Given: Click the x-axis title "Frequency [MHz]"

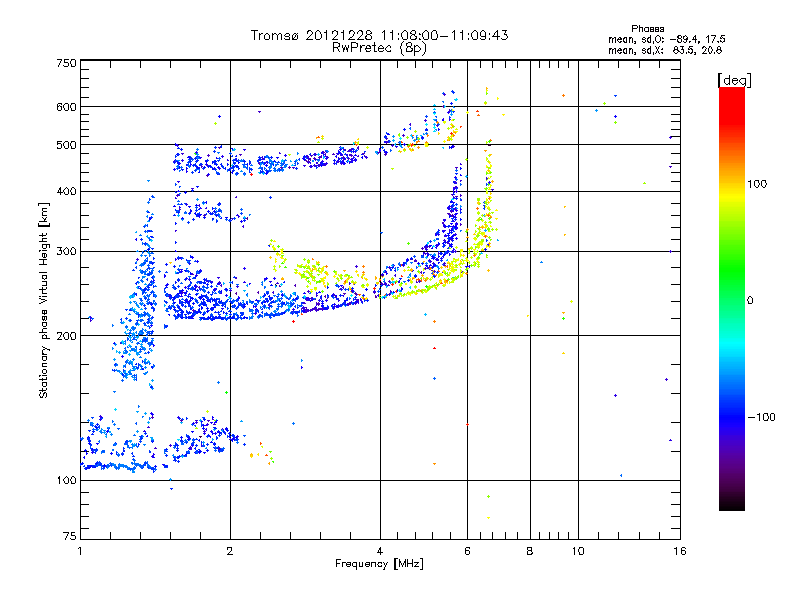Looking at the screenshot, I should coord(379,564).
